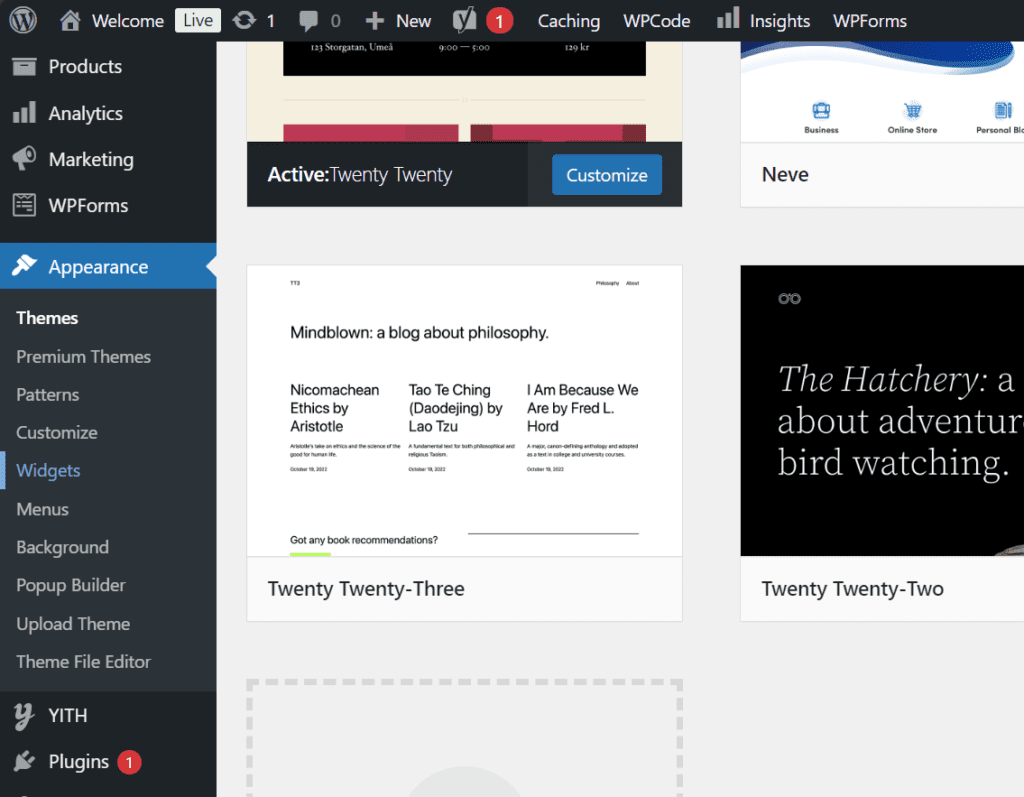Open WPForms in the top admin bar
The image size is (1024, 797).
coord(870,21)
